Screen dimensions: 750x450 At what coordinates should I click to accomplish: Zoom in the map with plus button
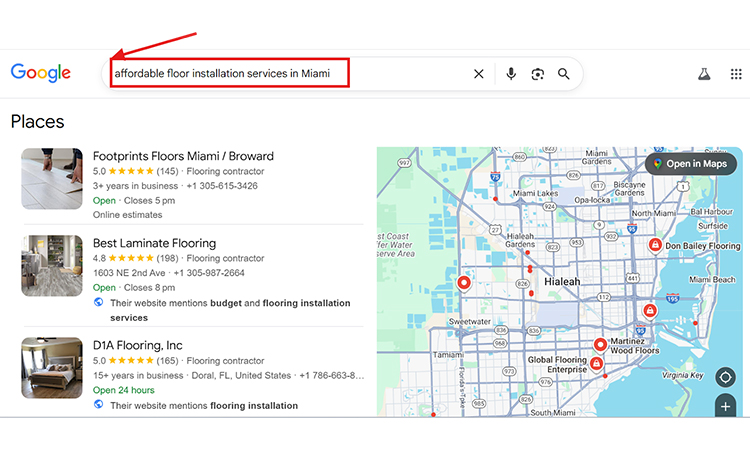click(x=725, y=406)
